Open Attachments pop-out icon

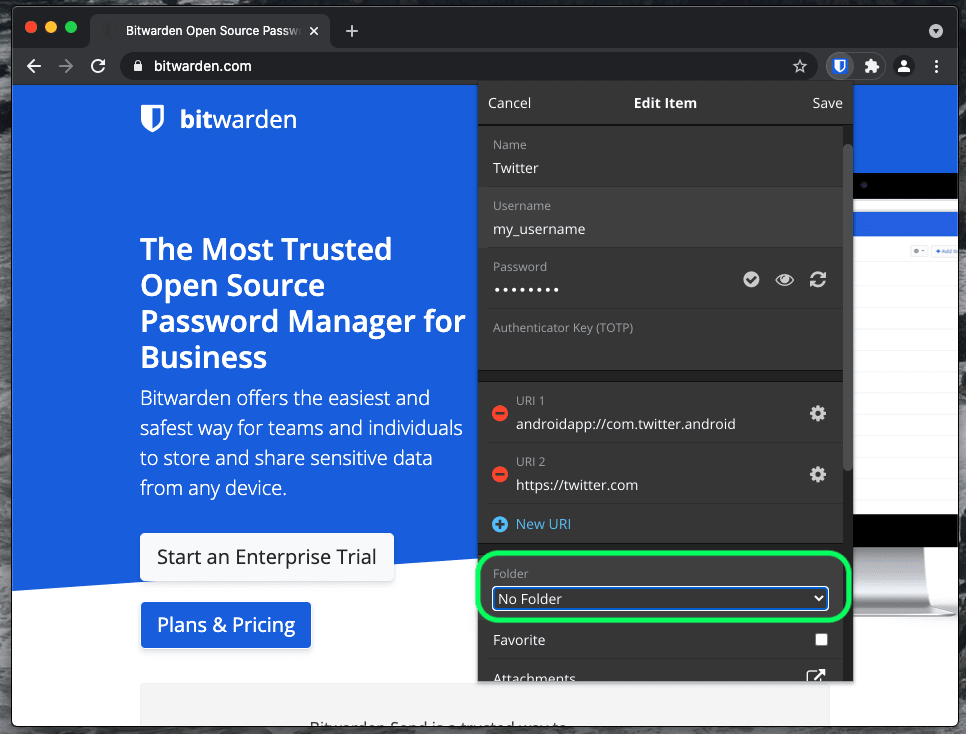[816, 675]
